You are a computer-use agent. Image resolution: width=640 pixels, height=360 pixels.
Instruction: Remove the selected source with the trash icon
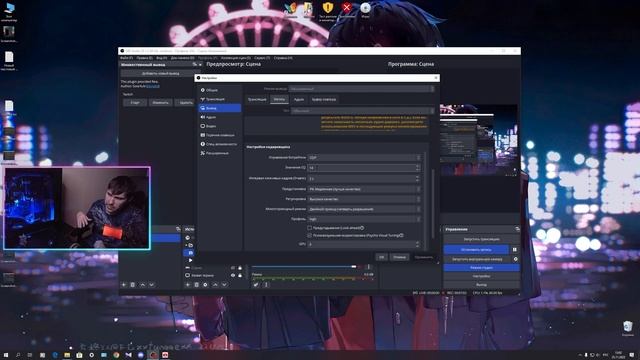point(196,285)
